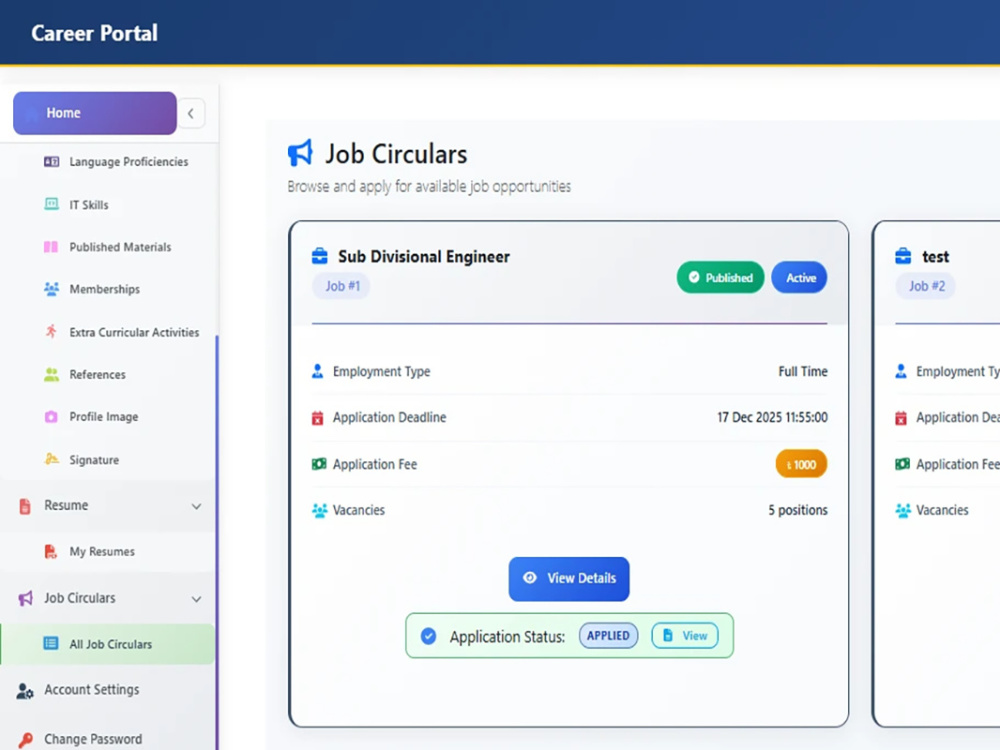The width and height of the screenshot is (1000, 750).
Task: Click the Vacancies people icon in Job #1
Action: coord(319,510)
